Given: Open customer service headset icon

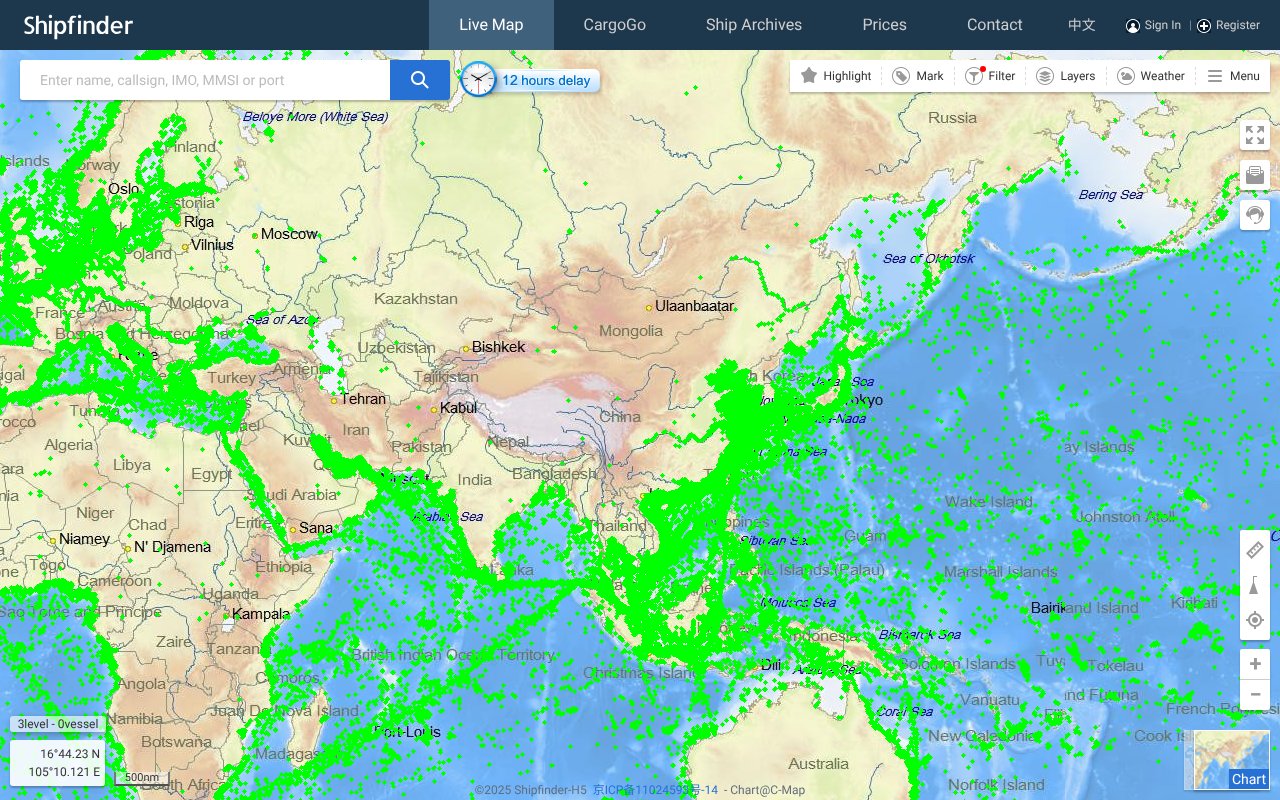Looking at the screenshot, I should 1254,215.
